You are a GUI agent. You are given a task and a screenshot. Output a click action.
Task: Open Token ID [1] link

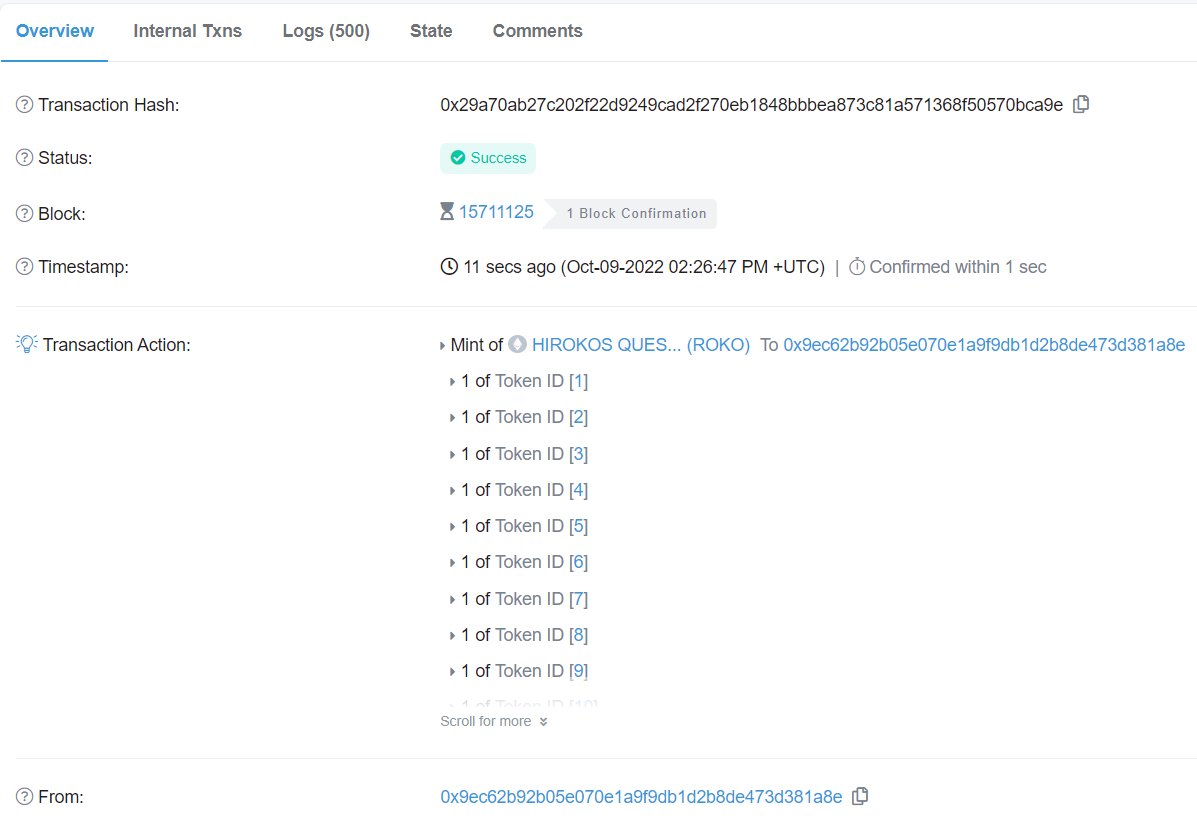[x=579, y=381]
